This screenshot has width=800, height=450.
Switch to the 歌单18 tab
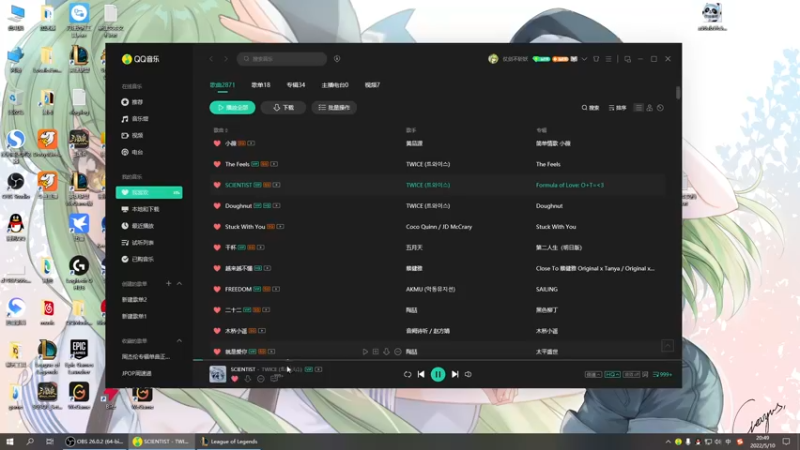pos(261,85)
